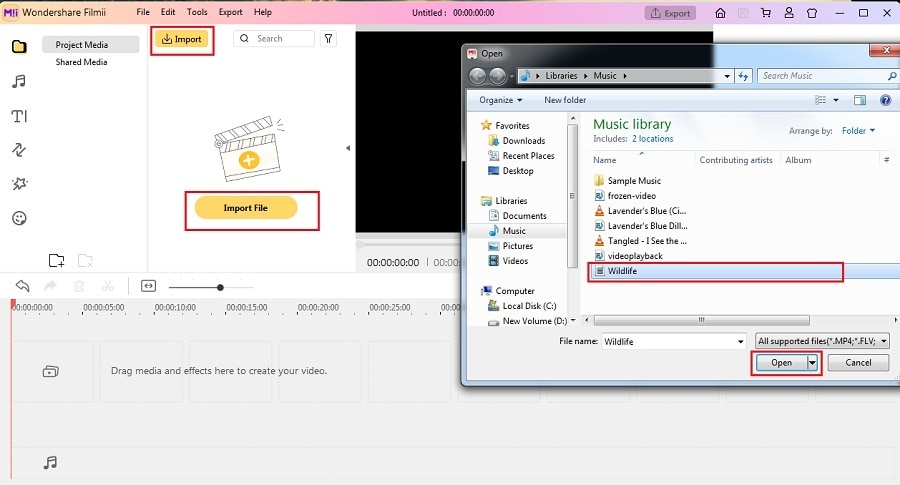The height and width of the screenshot is (485, 900).
Task: Open the Export menu
Action: pos(230,12)
